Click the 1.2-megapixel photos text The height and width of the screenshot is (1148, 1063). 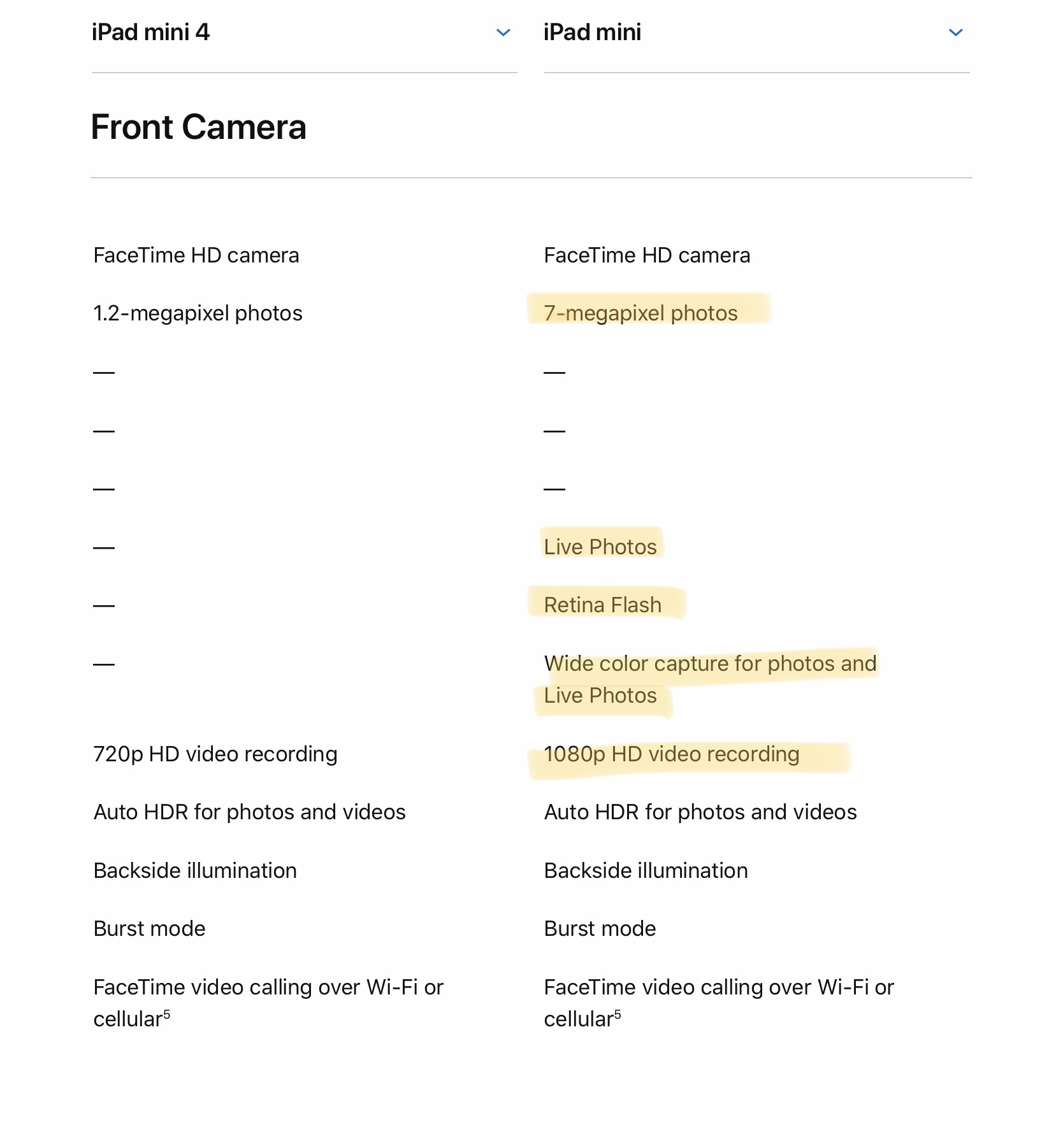point(198,313)
